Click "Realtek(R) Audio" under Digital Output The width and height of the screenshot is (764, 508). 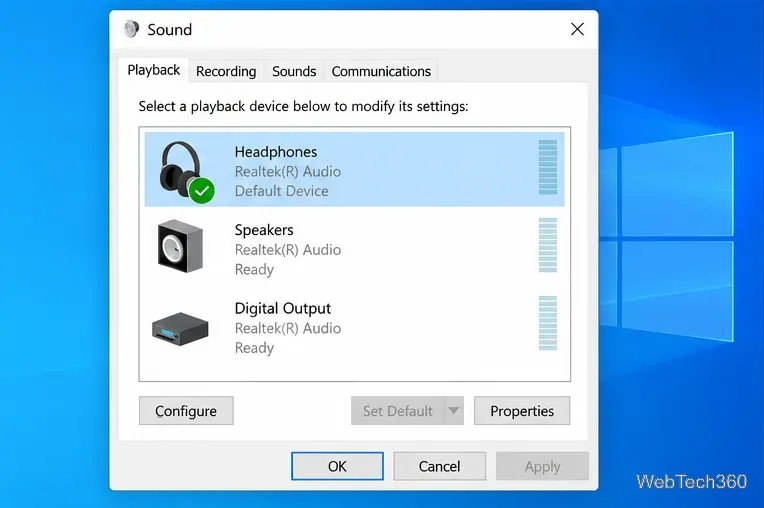click(288, 328)
